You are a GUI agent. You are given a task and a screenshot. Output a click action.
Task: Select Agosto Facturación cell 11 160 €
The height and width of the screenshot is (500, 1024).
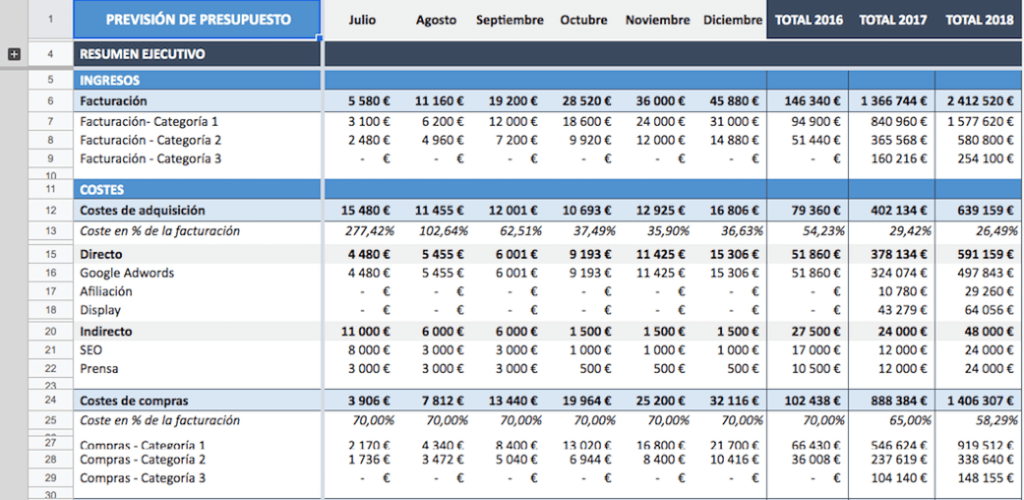pyautogui.click(x=440, y=101)
